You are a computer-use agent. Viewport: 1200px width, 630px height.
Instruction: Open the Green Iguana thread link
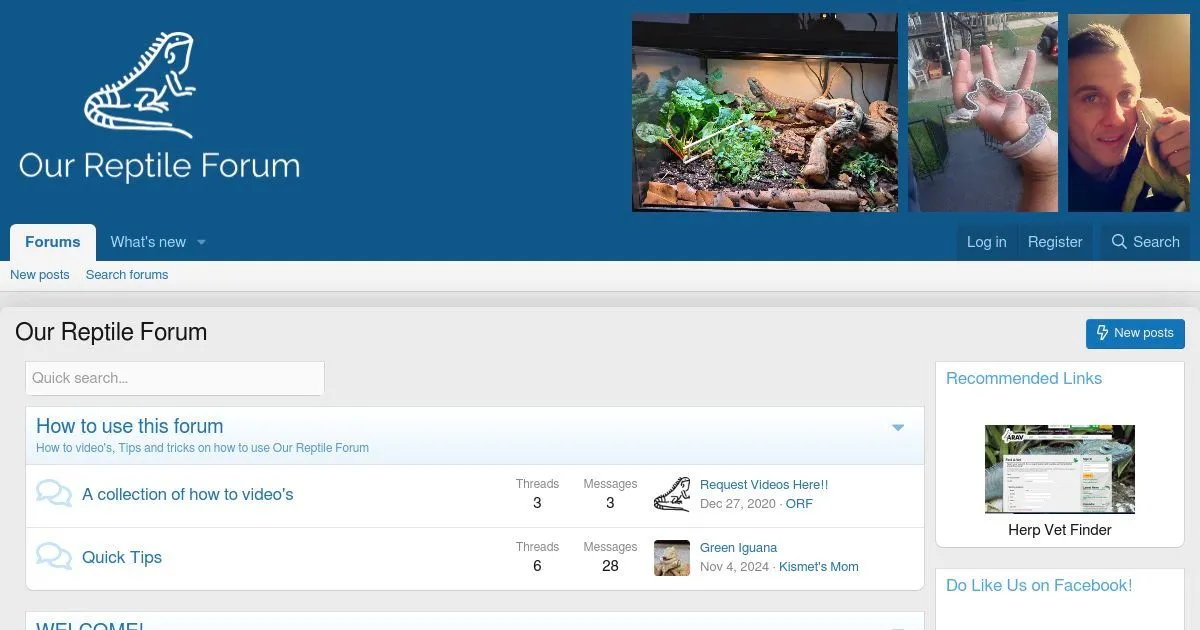click(x=738, y=548)
